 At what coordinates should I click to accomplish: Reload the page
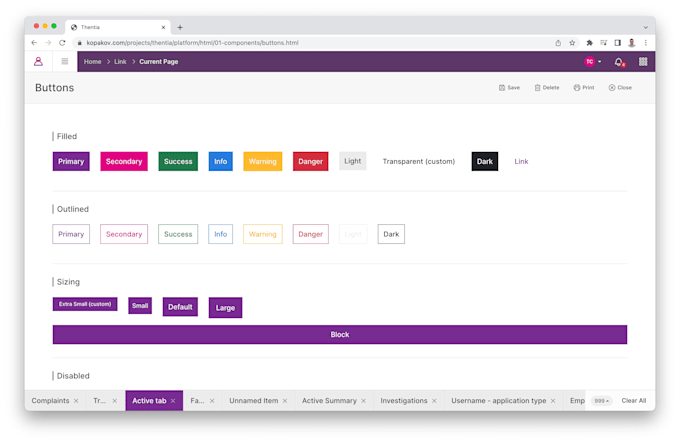62,42
